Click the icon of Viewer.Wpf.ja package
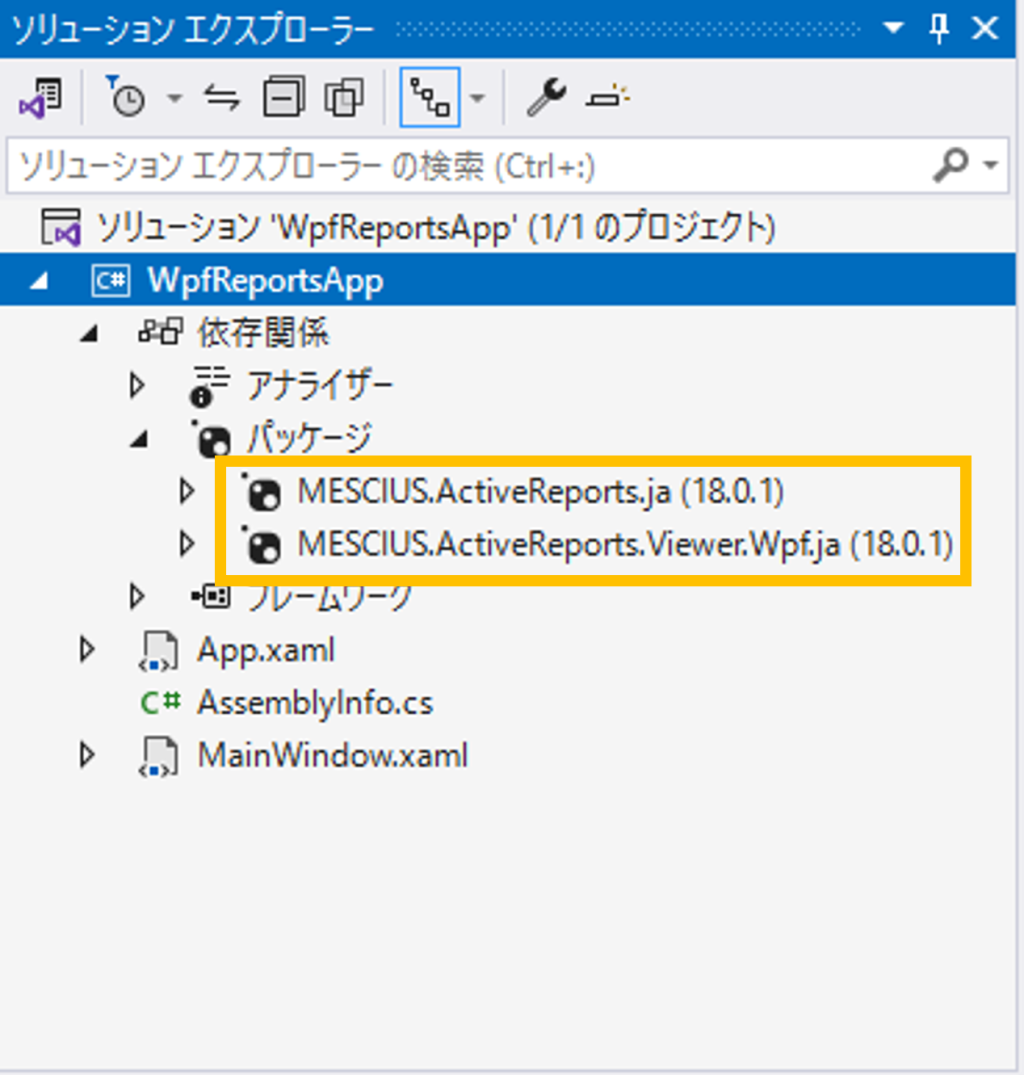The width and height of the screenshot is (1024, 1075). pyautogui.click(x=262, y=544)
